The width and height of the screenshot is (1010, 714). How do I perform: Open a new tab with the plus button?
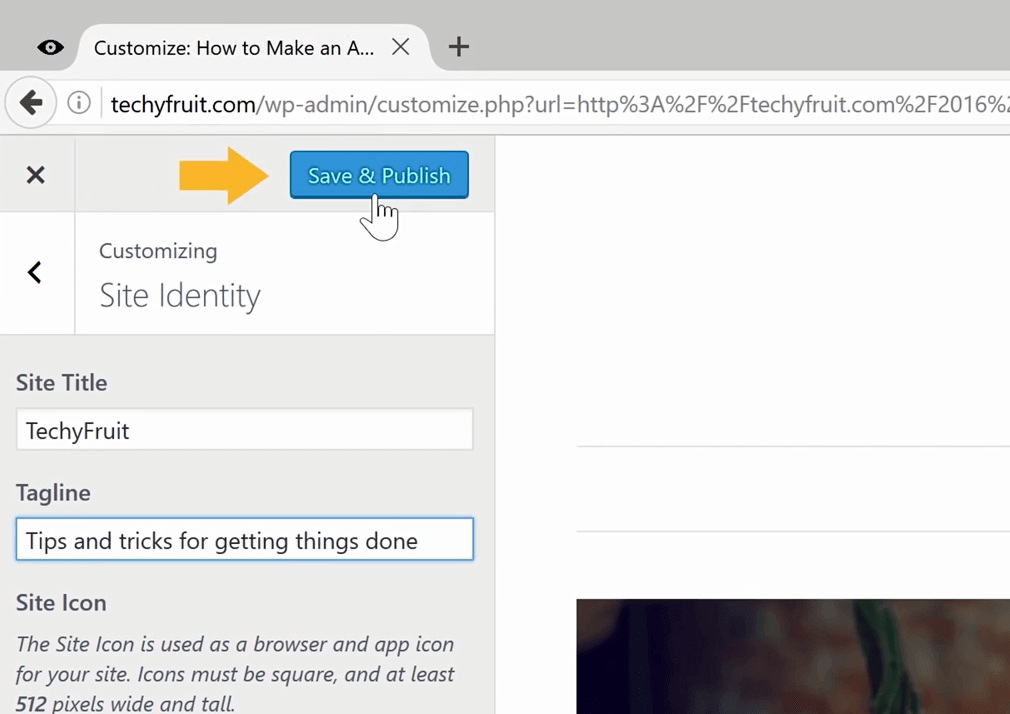point(459,46)
